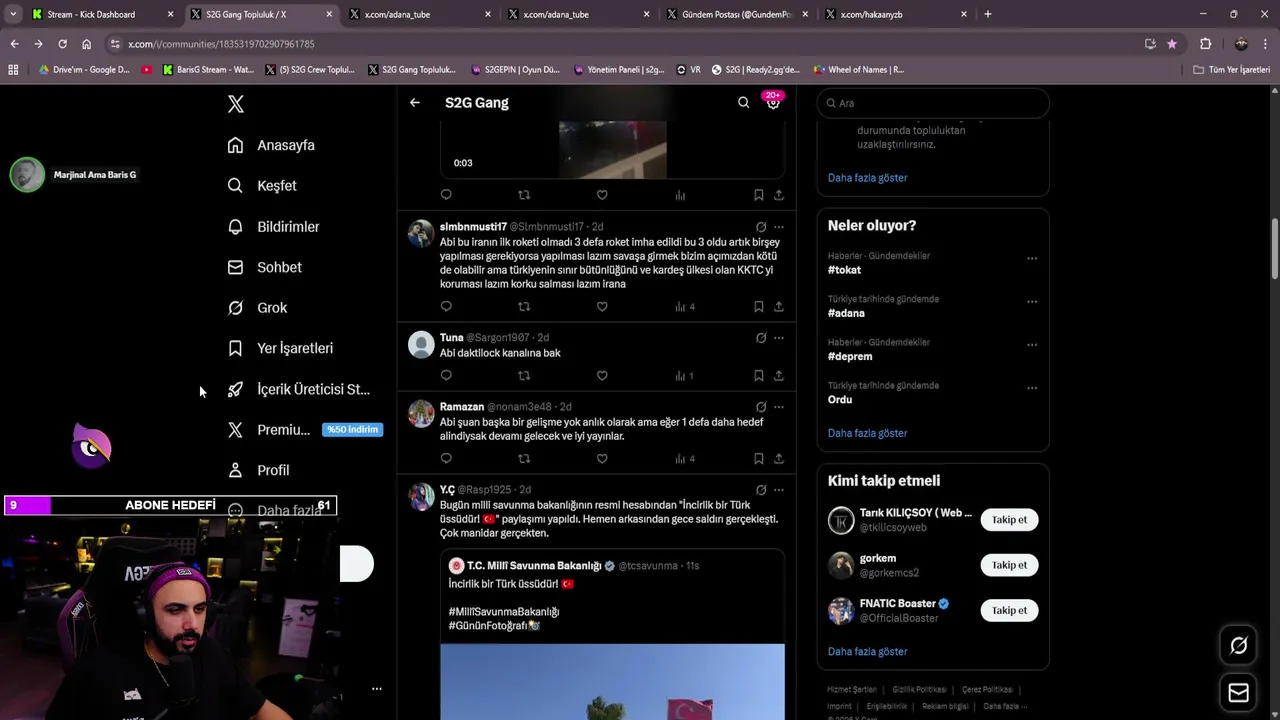View analytics on Ramazan's post

pos(684,459)
